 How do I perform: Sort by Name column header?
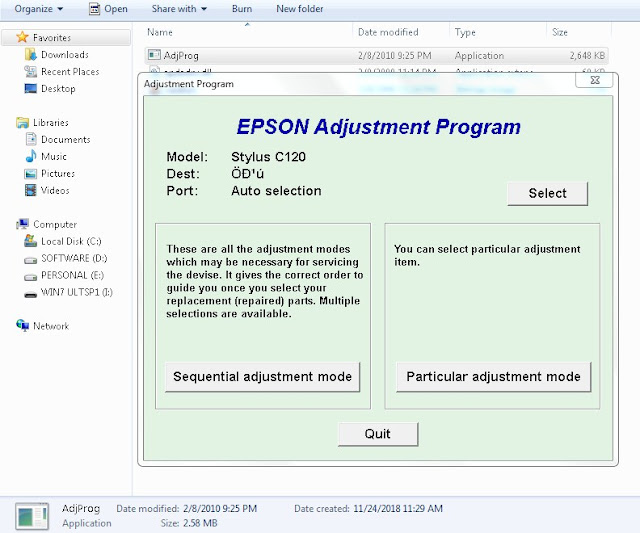160,32
